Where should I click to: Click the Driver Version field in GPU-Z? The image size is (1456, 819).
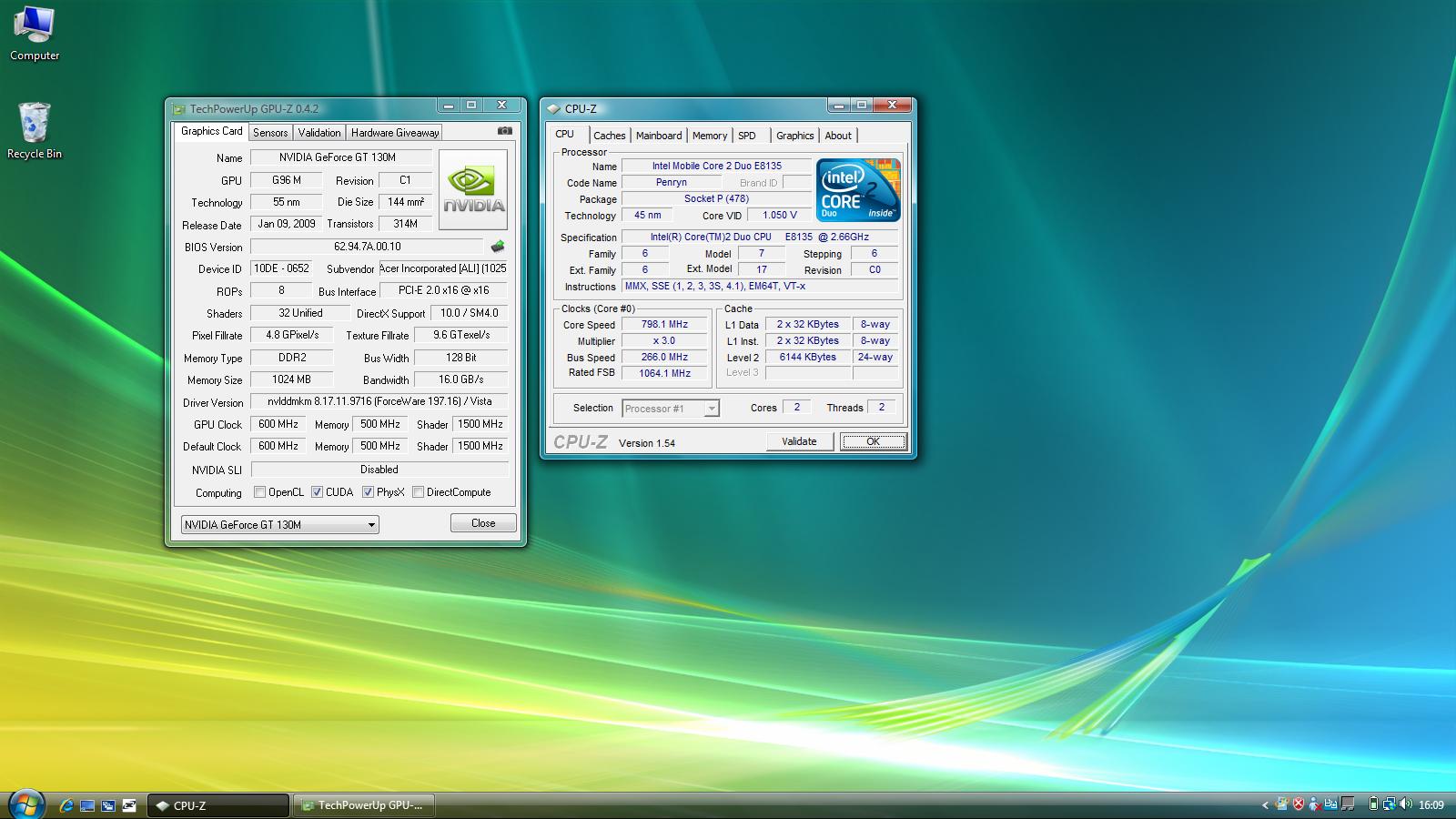(x=379, y=401)
